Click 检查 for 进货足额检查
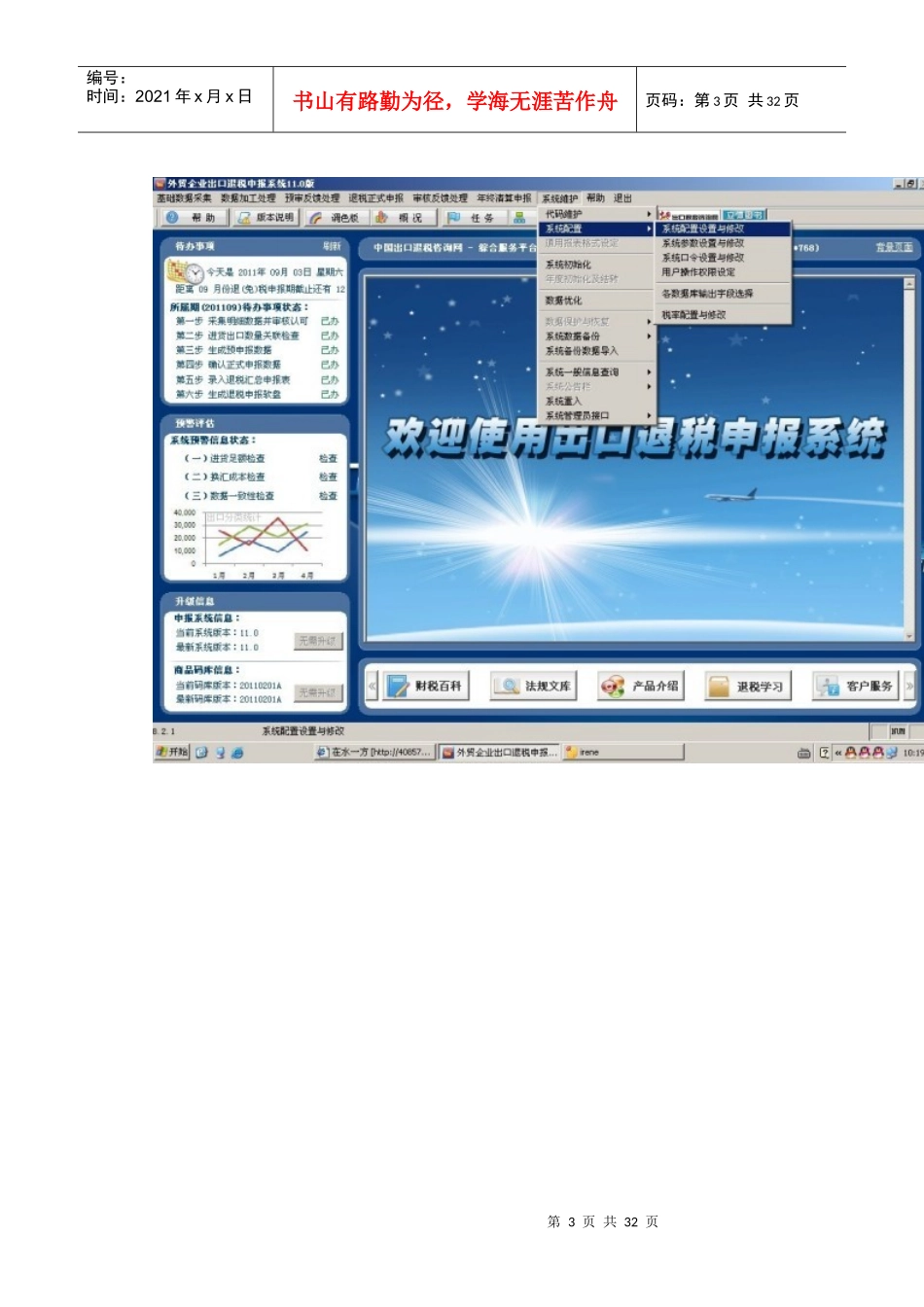Viewport: 924px width, 1307px height. (x=329, y=458)
